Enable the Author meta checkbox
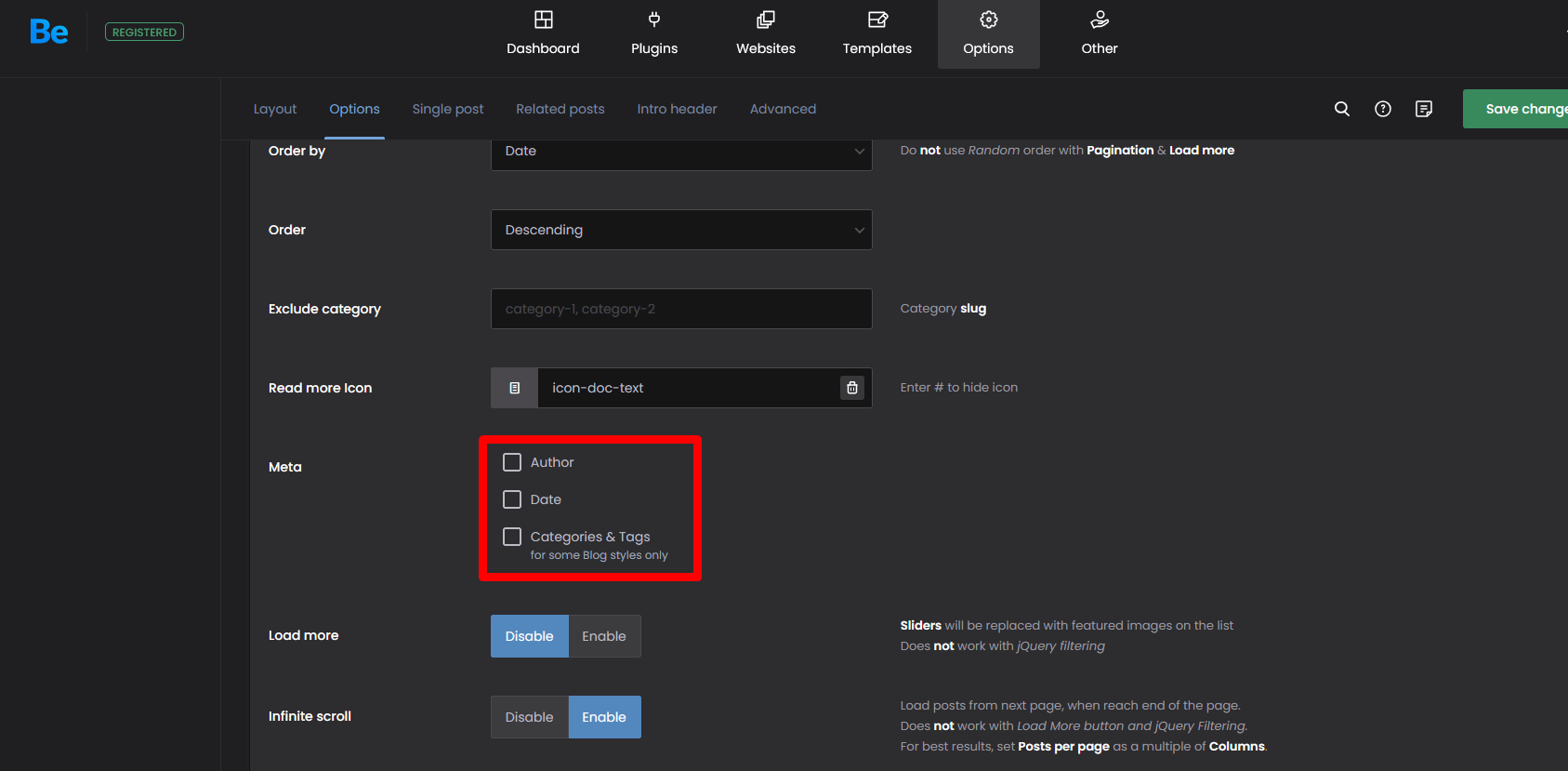The image size is (1568, 771). (512, 462)
